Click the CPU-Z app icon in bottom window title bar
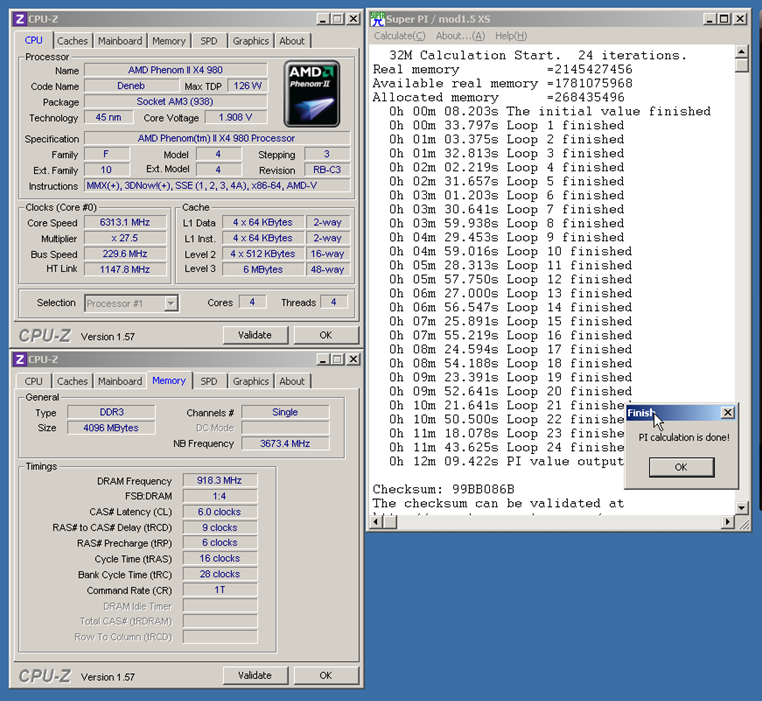 (20, 360)
